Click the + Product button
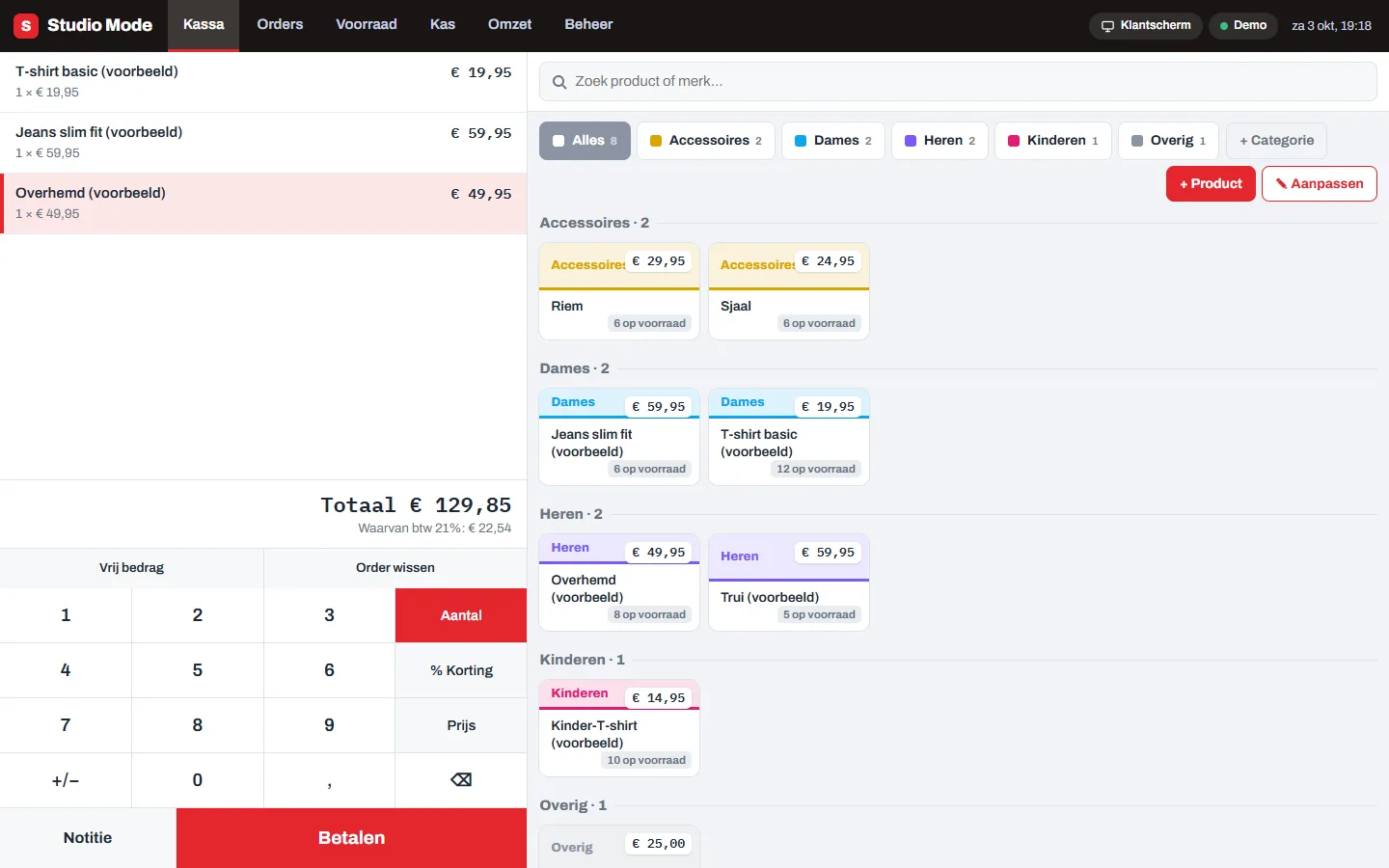1389x868 pixels. coord(1211,184)
